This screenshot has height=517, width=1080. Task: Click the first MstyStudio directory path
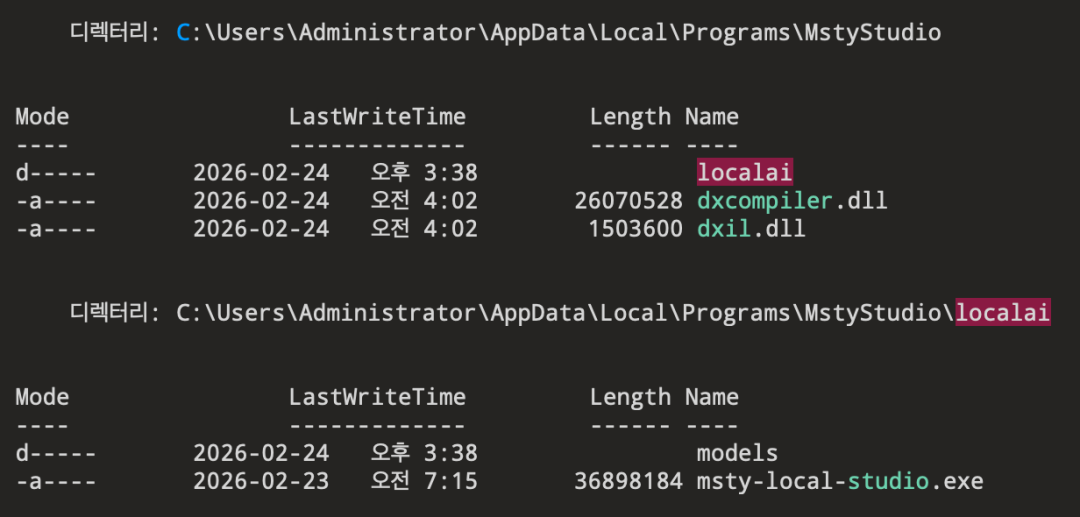(559, 32)
